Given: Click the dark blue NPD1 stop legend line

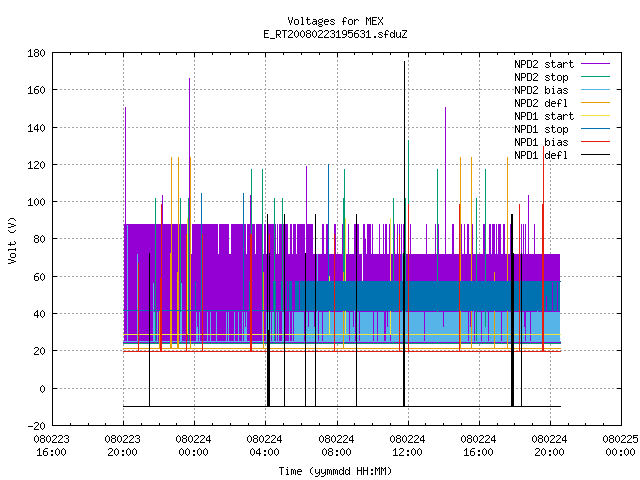Looking at the screenshot, I should [595, 129].
